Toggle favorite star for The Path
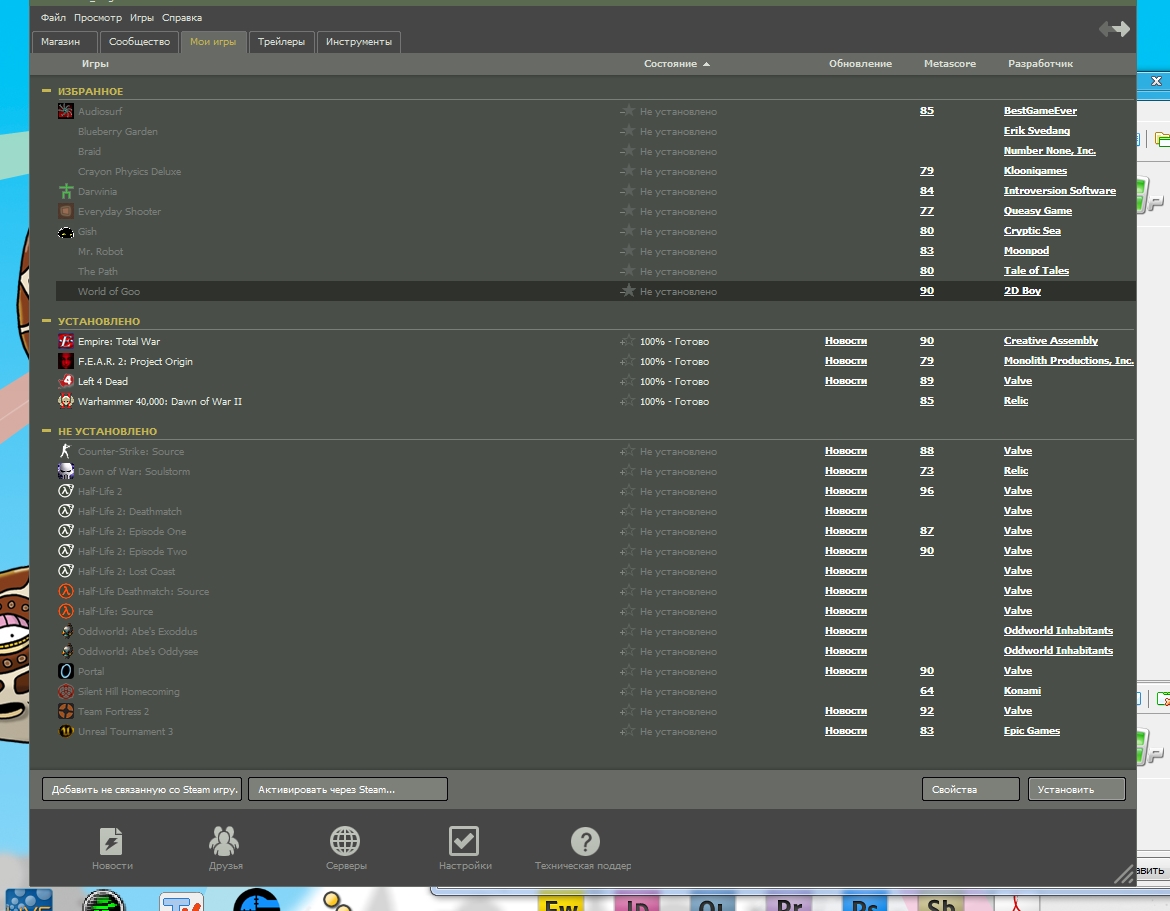1170x911 pixels. click(x=628, y=271)
